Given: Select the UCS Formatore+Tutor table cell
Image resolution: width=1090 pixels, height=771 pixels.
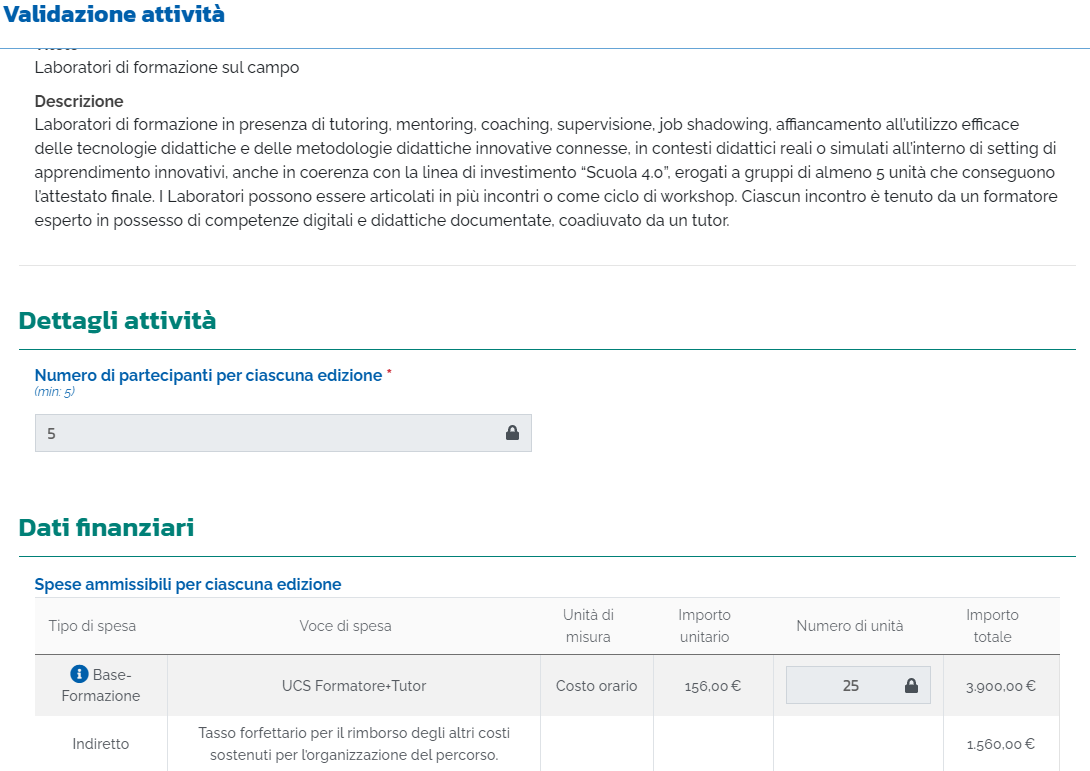Looking at the screenshot, I should click(x=354, y=685).
